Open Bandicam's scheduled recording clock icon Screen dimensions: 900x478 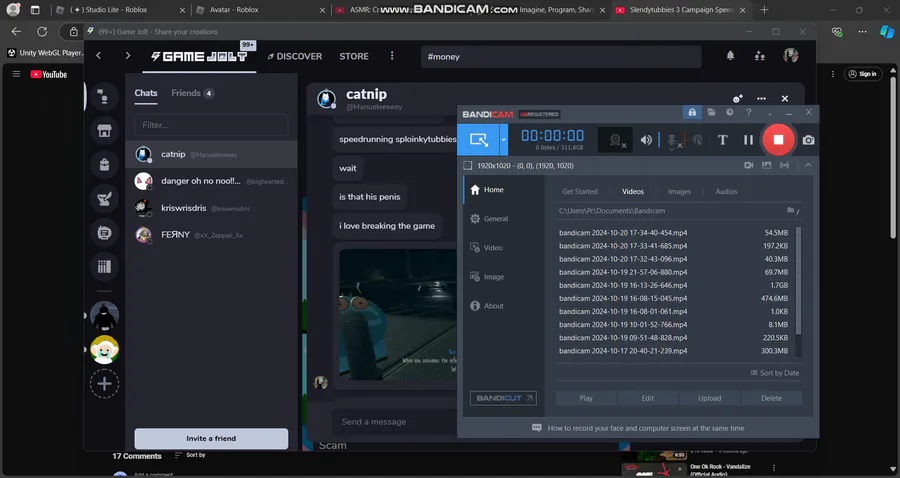click(x=730, y=112)
